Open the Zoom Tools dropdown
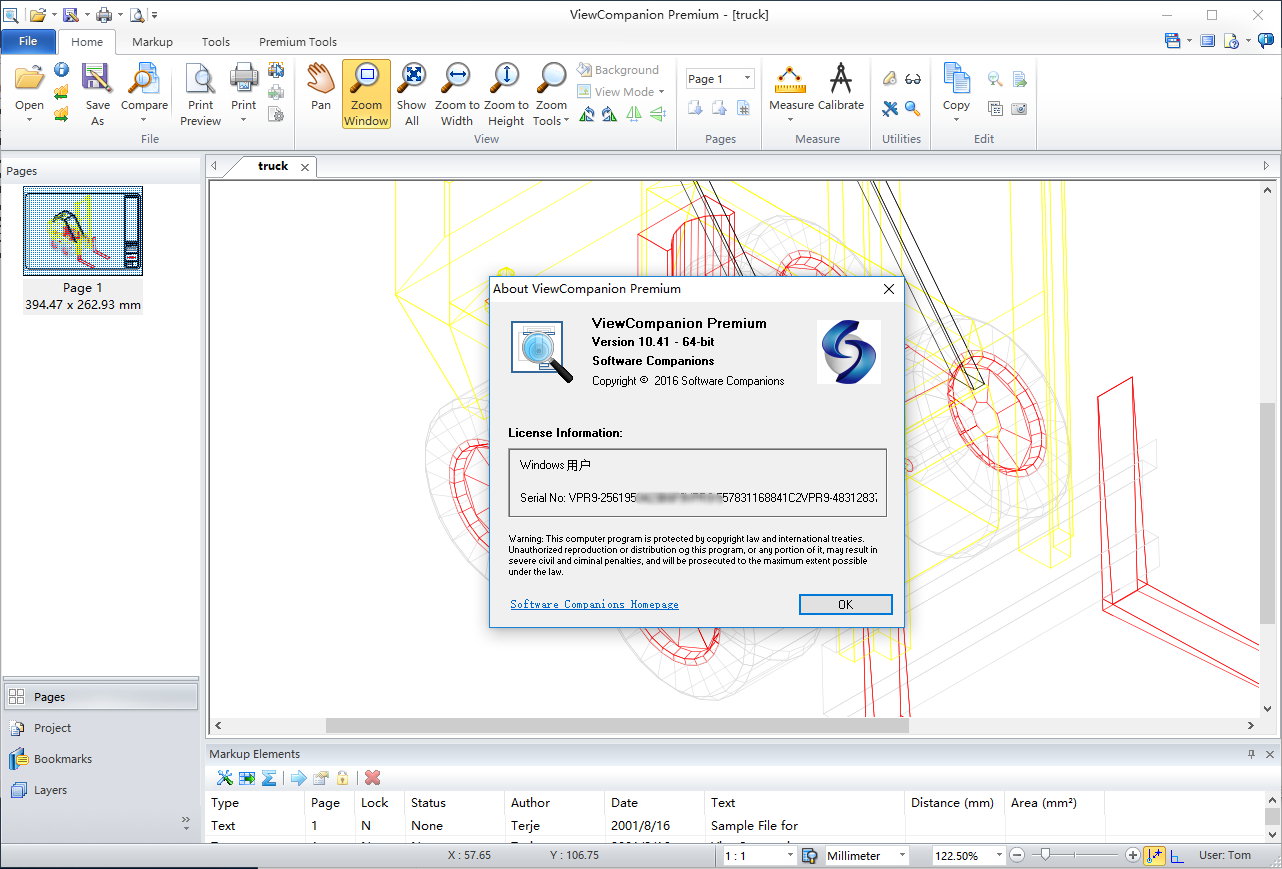The image size is (1282, 869). click(x=551, y=93)
